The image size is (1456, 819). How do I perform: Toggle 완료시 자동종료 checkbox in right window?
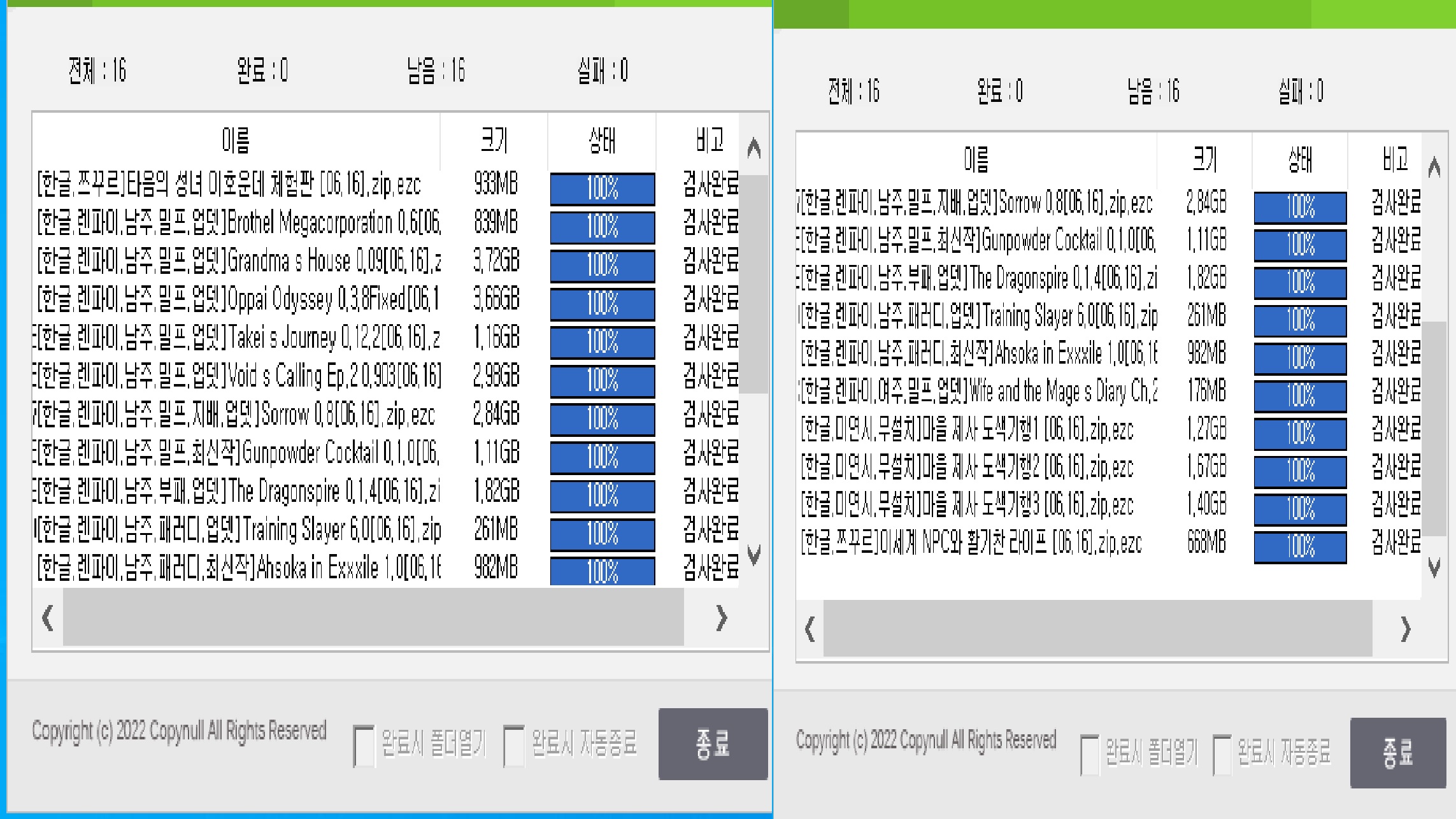click(x=1222, y=755)
